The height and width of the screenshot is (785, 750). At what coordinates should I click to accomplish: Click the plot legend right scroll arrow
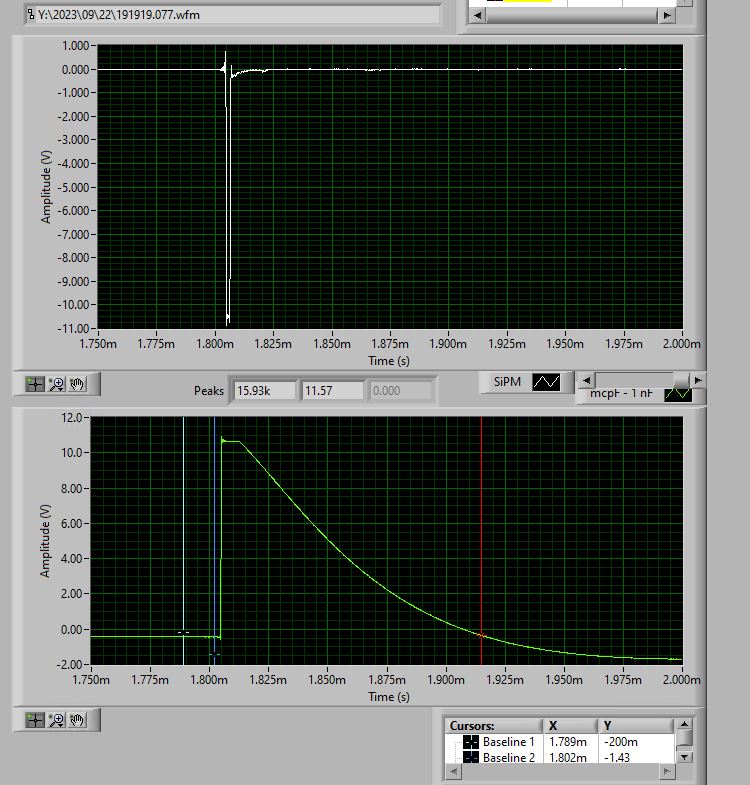click(x=698, y=380)
